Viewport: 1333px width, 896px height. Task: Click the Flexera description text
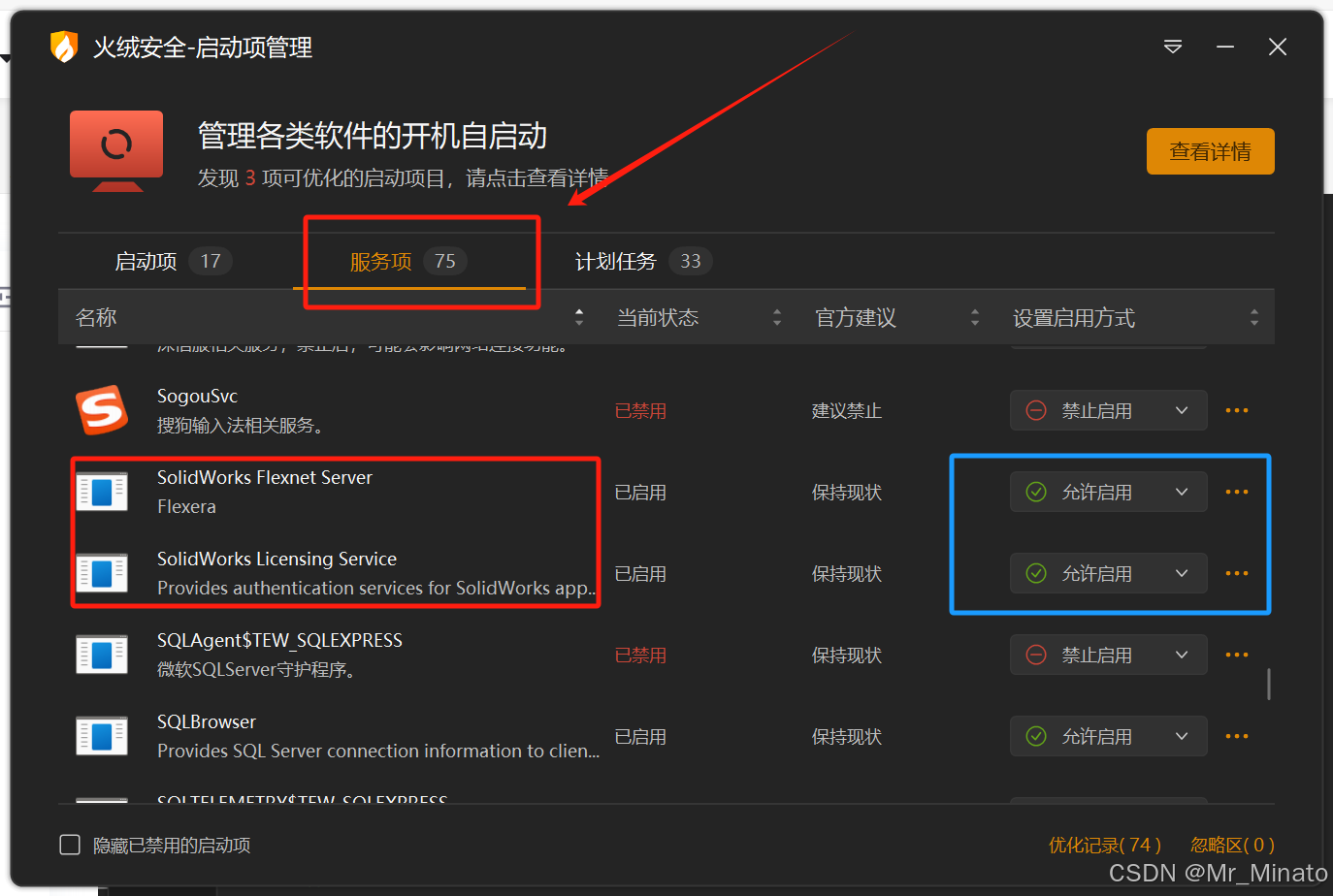pos(186,506)
